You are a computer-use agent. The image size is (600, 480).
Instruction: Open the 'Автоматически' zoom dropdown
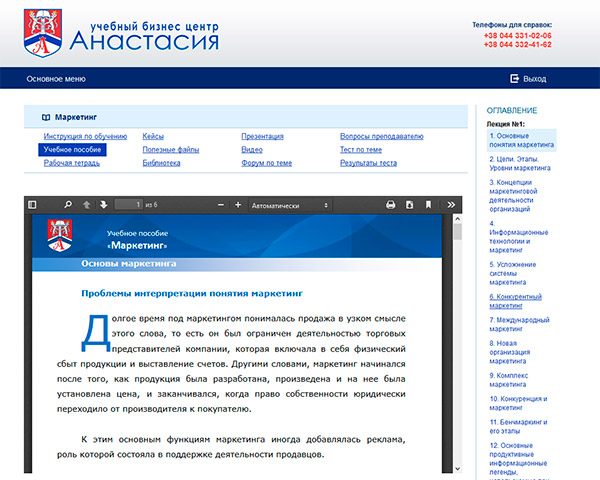290,205
